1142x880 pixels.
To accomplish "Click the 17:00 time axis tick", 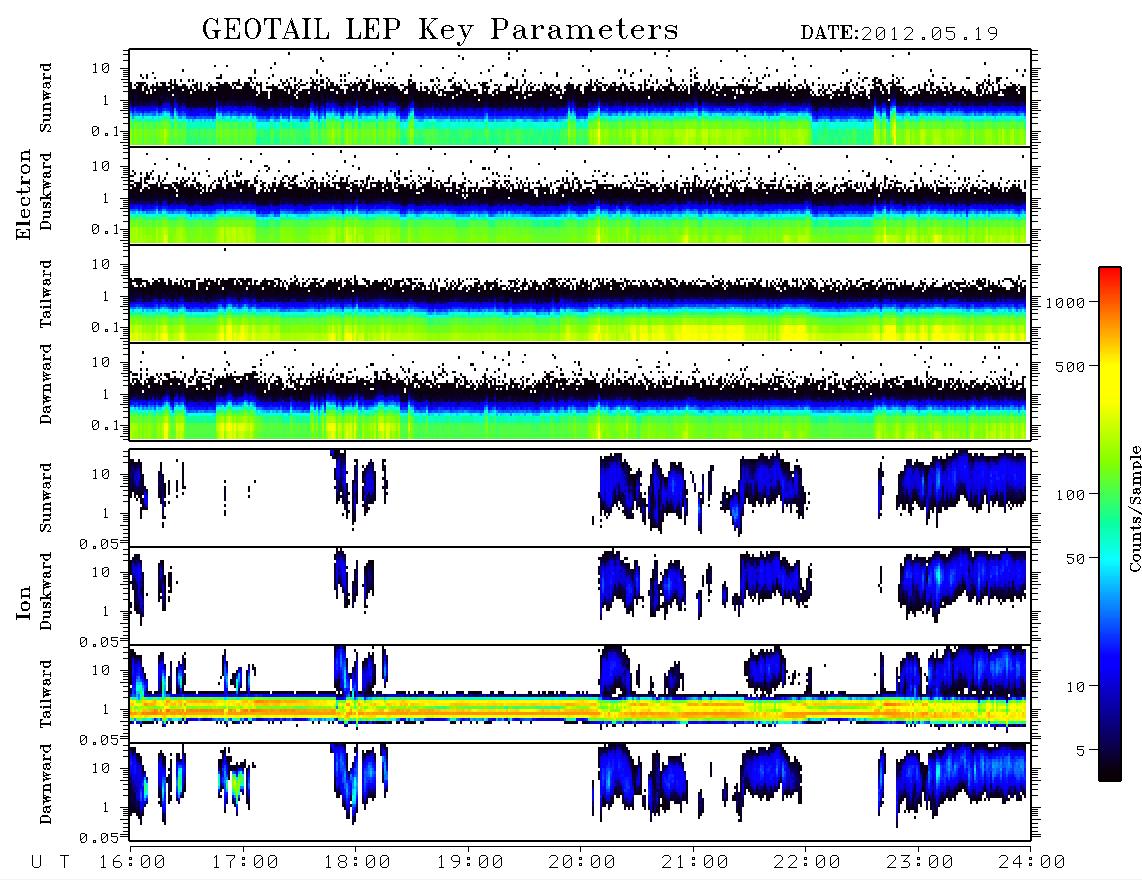I will [x=245, y=862].
